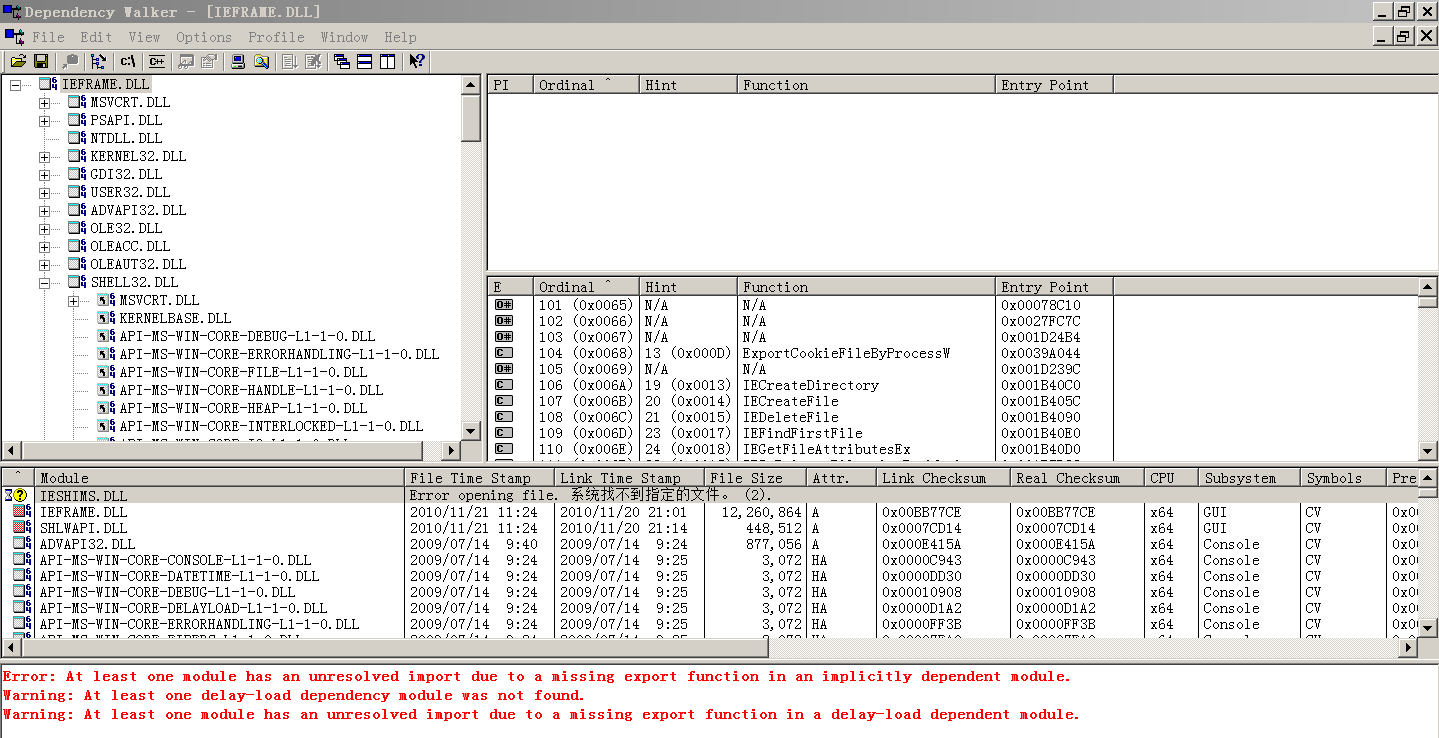Sort module list by File Time Stamp
Screen dimensions: 1439x738
(x=479, y=478)
